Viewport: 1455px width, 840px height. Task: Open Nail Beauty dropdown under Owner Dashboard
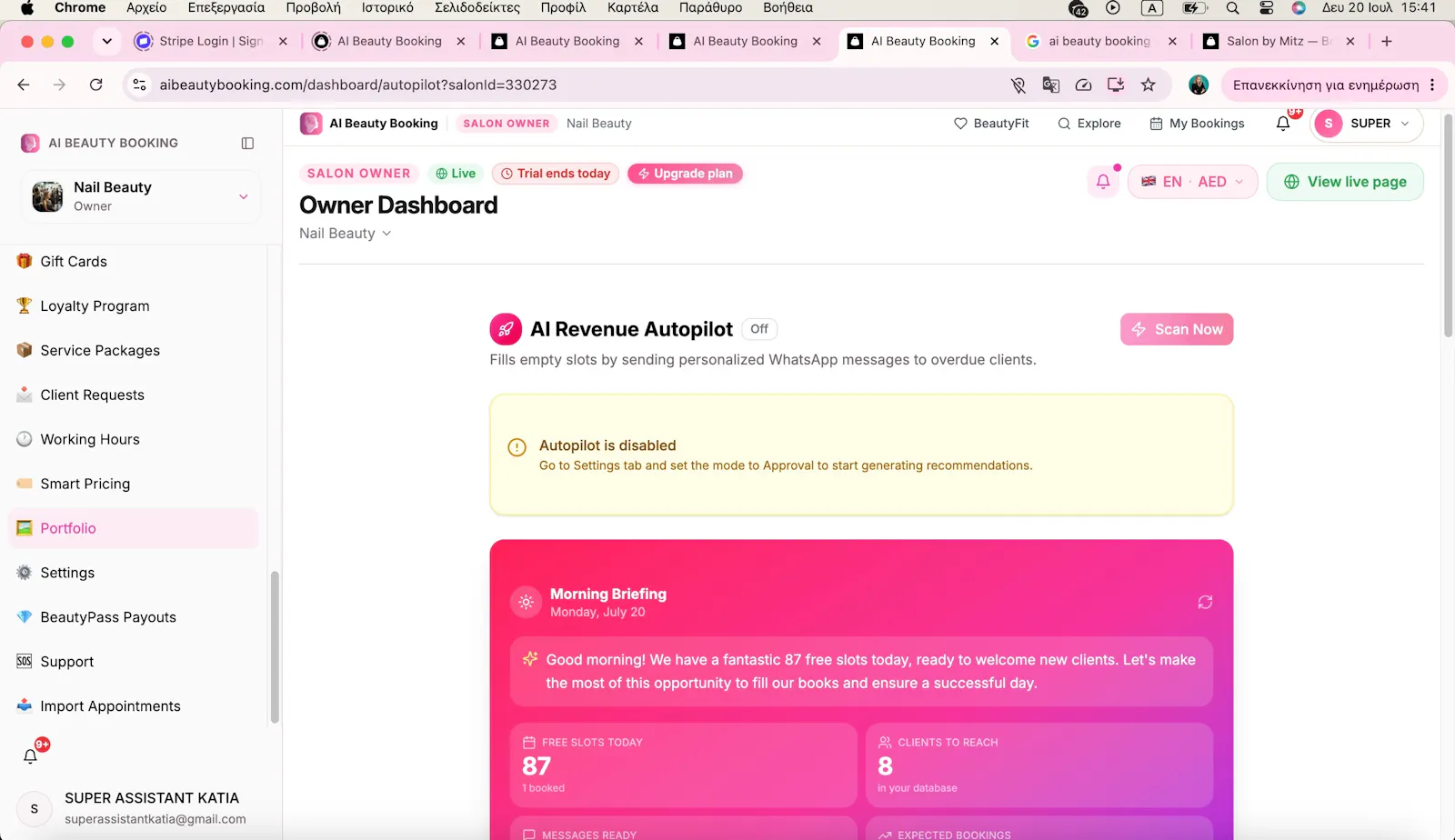point(346,234)
